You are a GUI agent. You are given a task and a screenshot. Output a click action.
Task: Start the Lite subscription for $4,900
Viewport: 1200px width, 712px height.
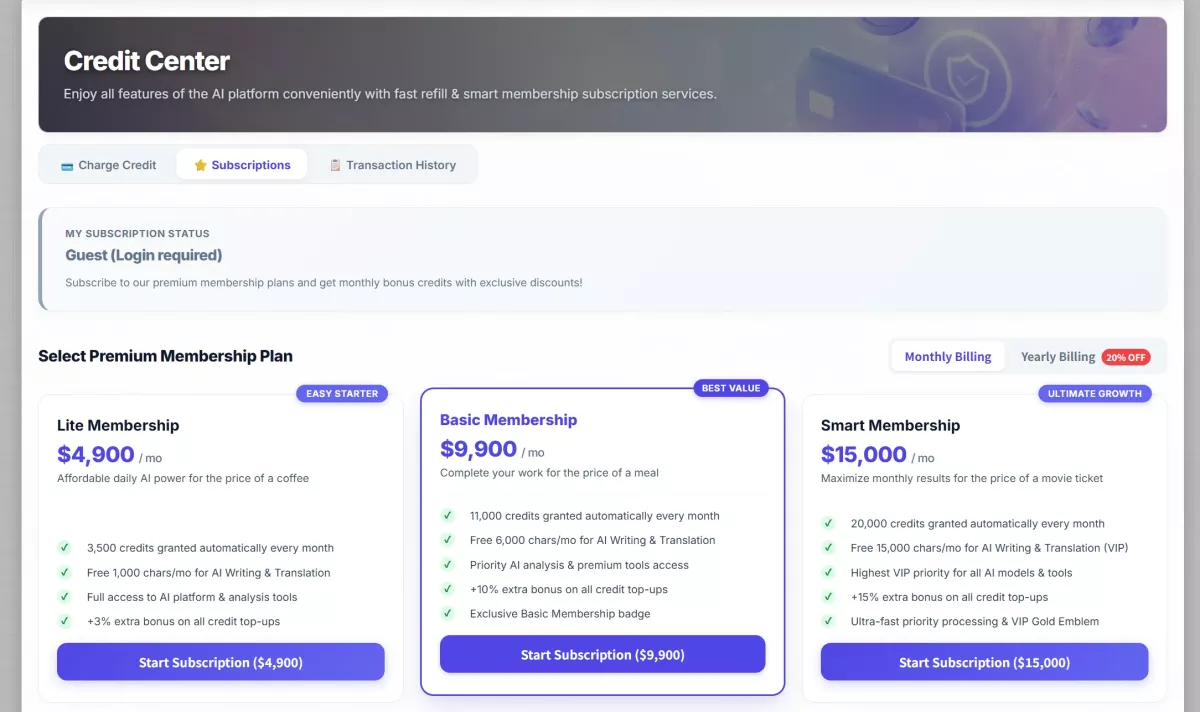pos(221,662)
